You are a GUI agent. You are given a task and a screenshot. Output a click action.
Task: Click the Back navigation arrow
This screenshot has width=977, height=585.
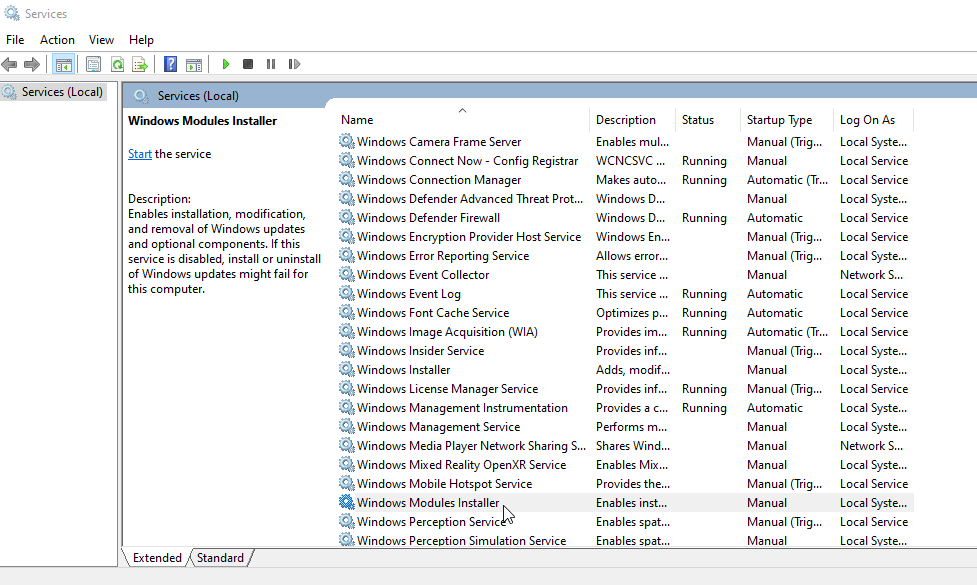(x=10, y=64)
